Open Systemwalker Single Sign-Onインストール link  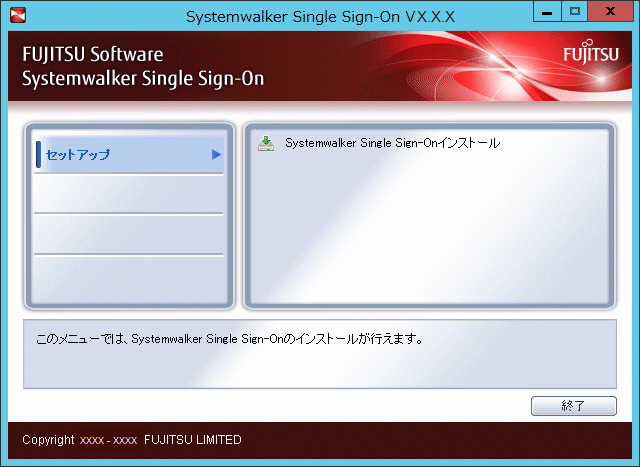pyautogui.click(x=392, y=143)
